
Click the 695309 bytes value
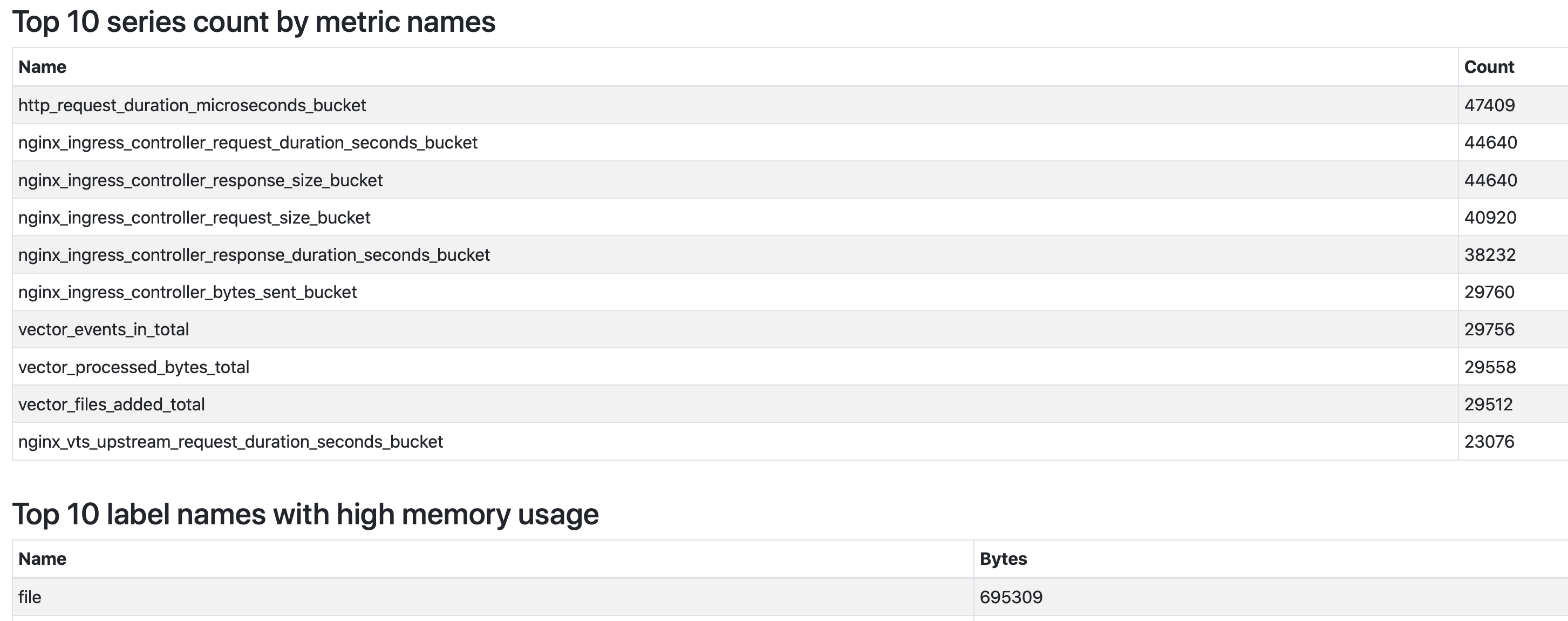click(1011, 597)
